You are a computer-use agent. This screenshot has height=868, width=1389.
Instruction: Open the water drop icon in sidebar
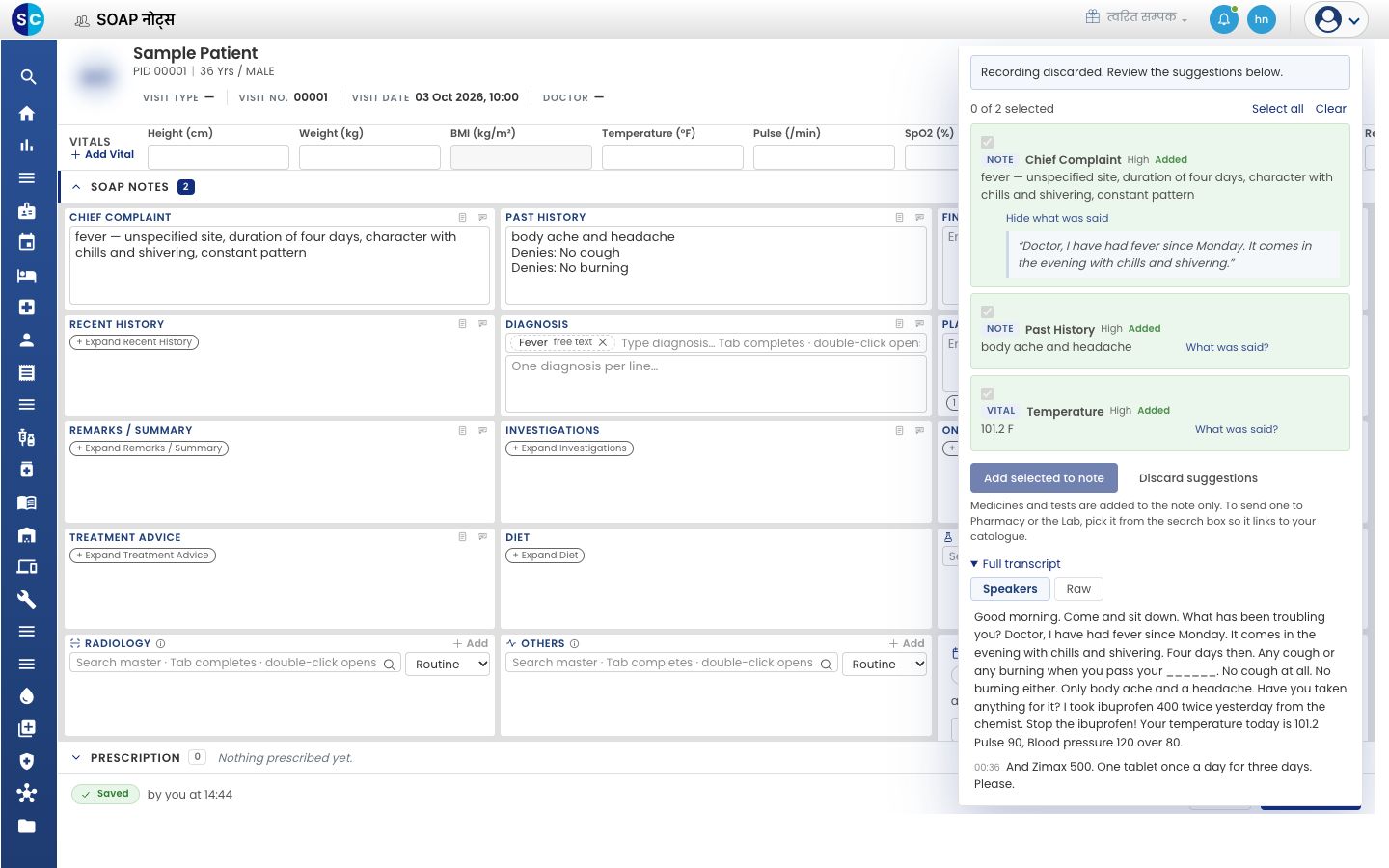pos(27,696)
